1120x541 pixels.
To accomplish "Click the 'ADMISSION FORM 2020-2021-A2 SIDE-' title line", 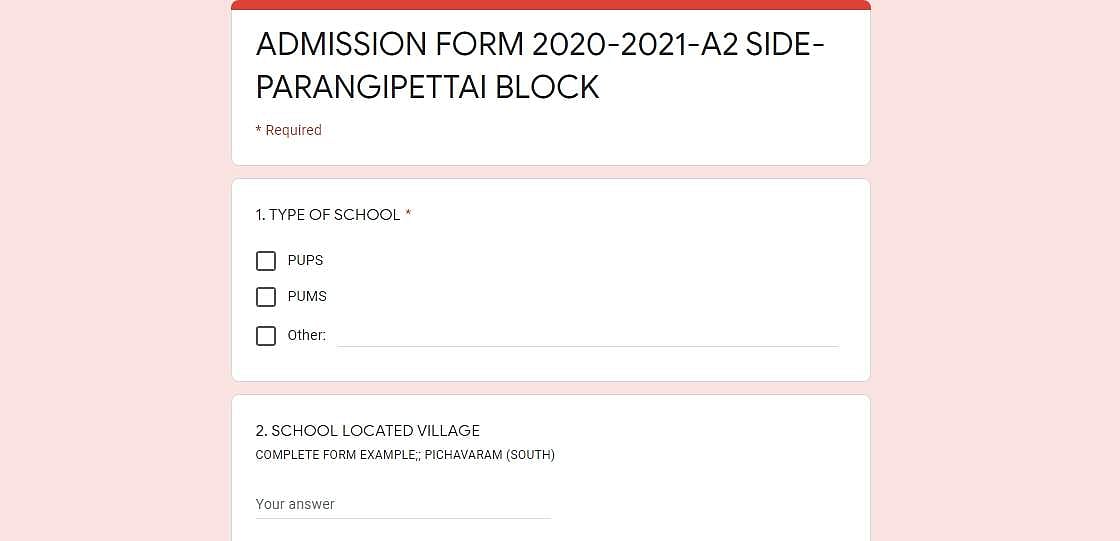I will tap(540, 45).
